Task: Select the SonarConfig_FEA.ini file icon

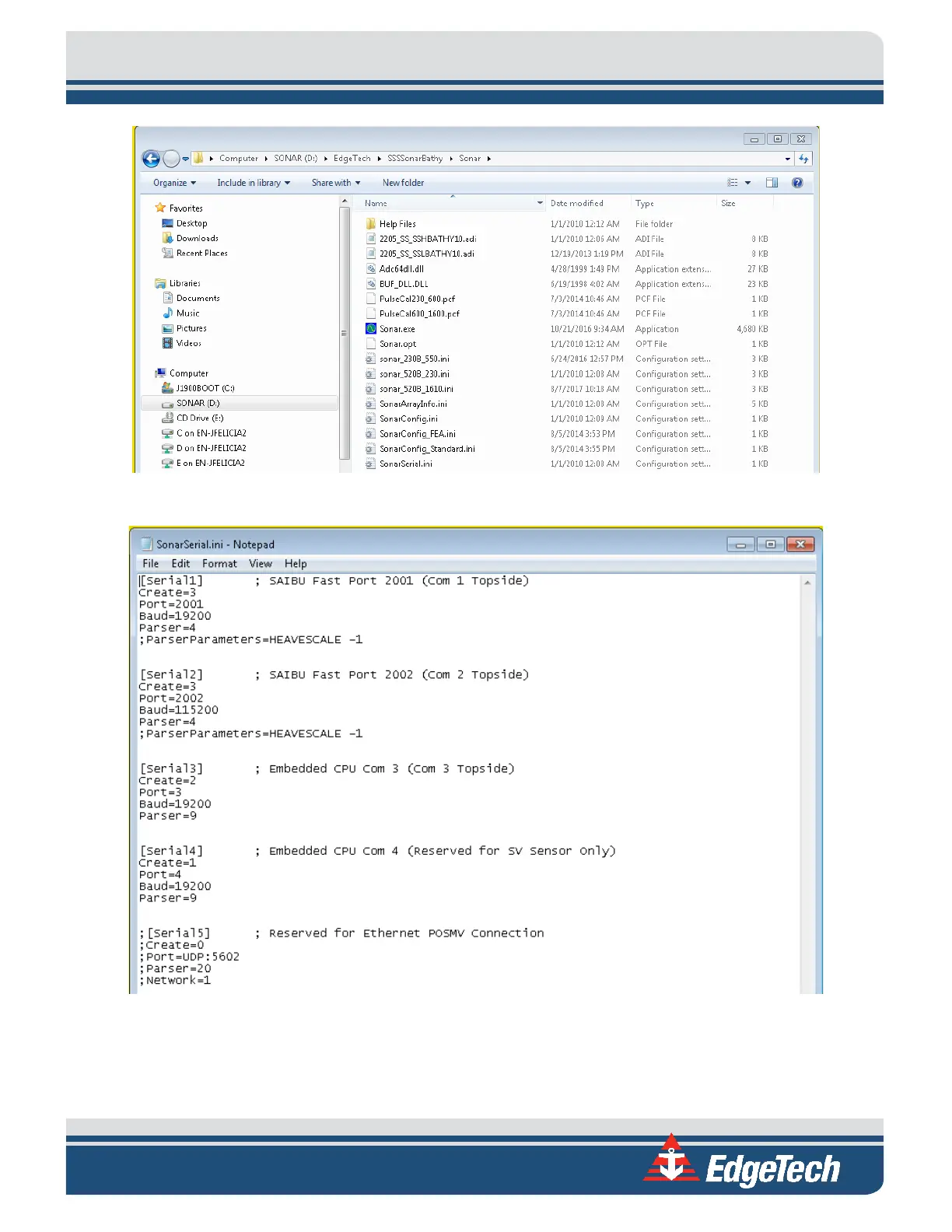Action: tap(371, 434)
